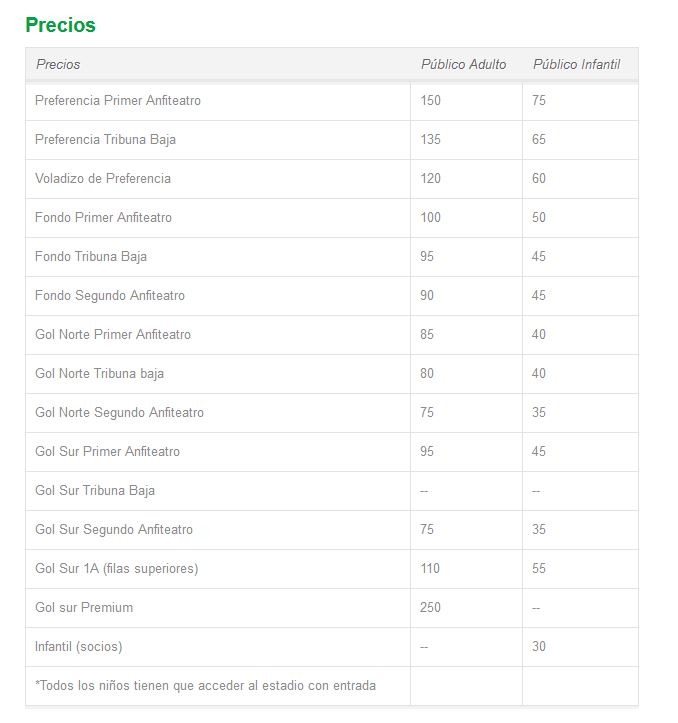This screenshot has width=678, height=723.
Task: Select the Gol Norte Primer Anfiteatro row
Action: [332, 335]
